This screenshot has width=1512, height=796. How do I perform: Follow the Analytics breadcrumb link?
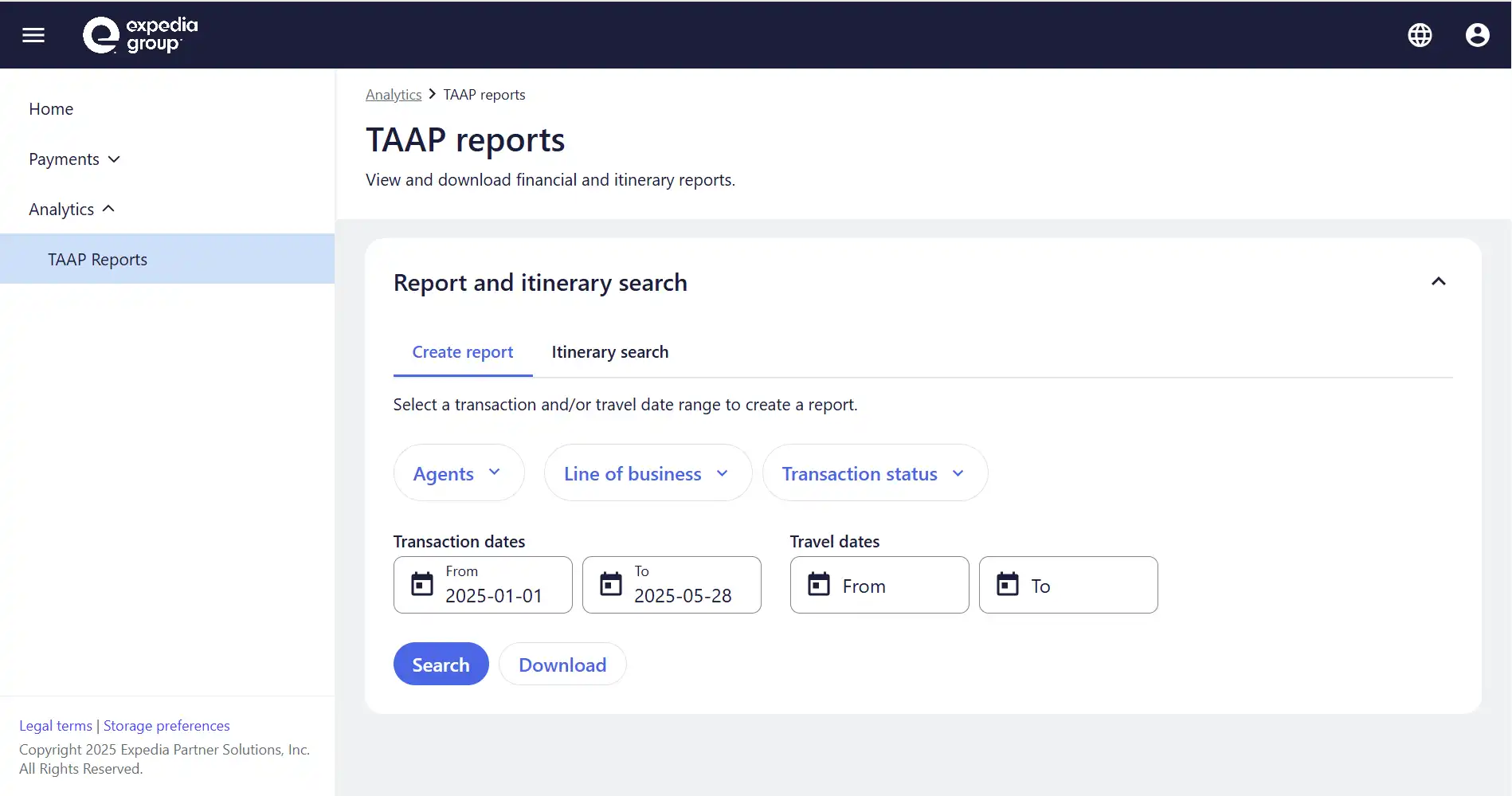394,95
